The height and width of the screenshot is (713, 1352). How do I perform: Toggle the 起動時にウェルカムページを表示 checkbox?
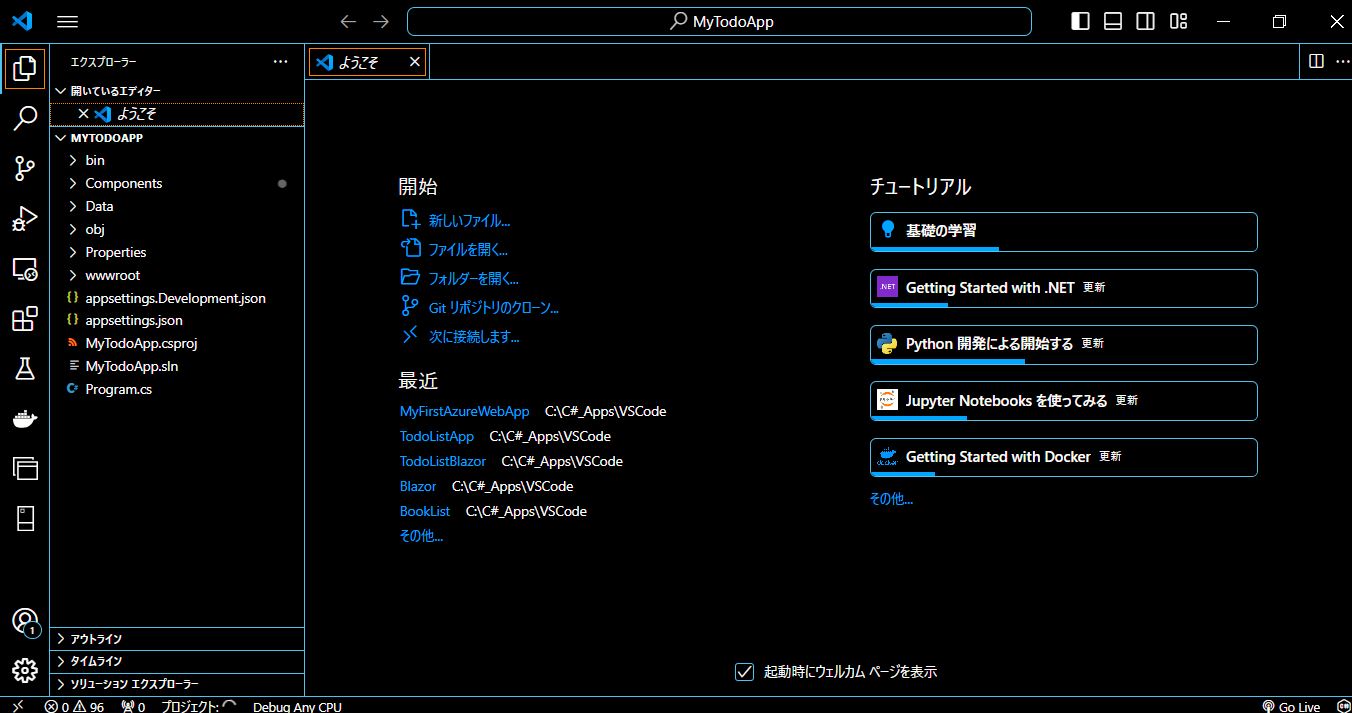tap(744, 671)
